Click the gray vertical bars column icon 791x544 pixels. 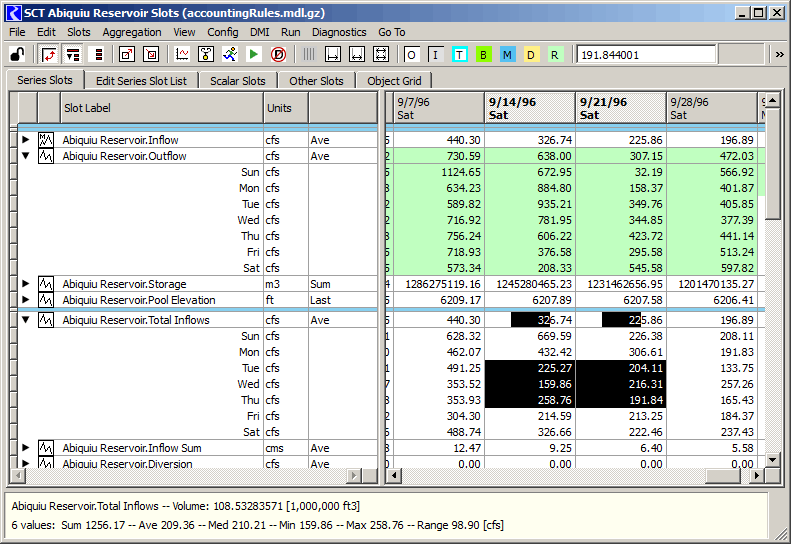tap(308, 54)
